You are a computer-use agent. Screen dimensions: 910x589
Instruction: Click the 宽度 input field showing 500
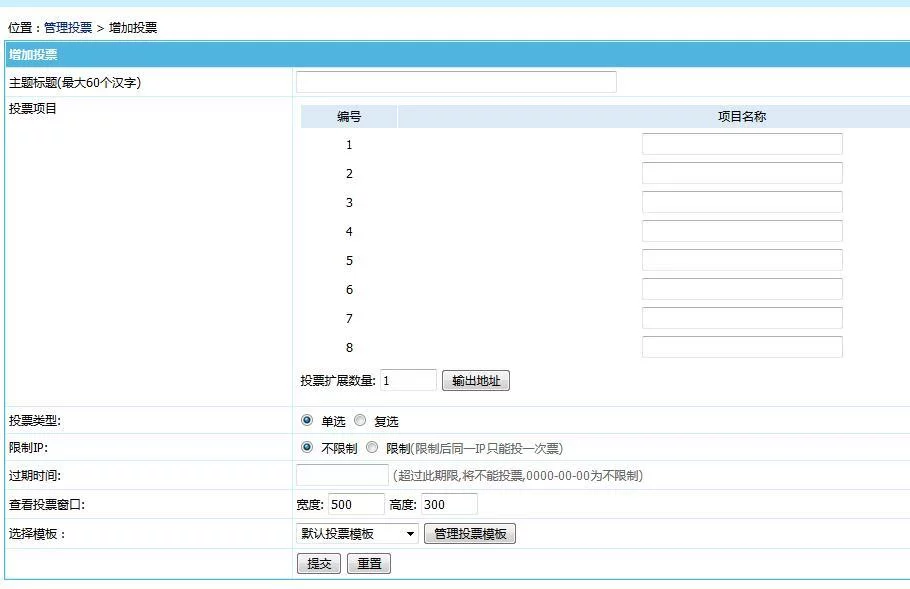point(356,504)
